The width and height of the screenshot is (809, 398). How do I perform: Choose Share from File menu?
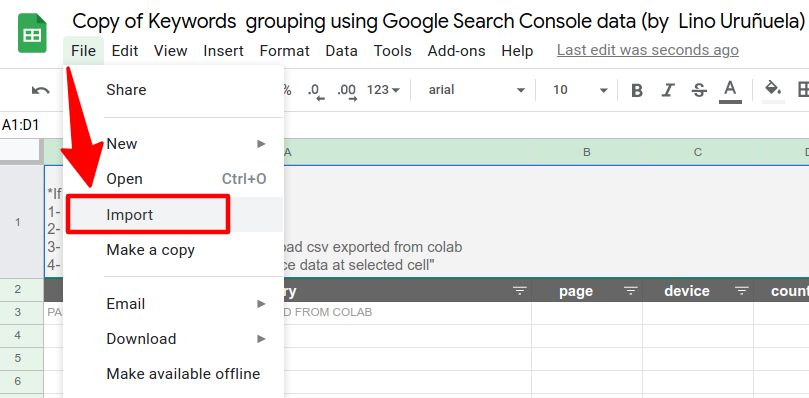coord(173,90)
